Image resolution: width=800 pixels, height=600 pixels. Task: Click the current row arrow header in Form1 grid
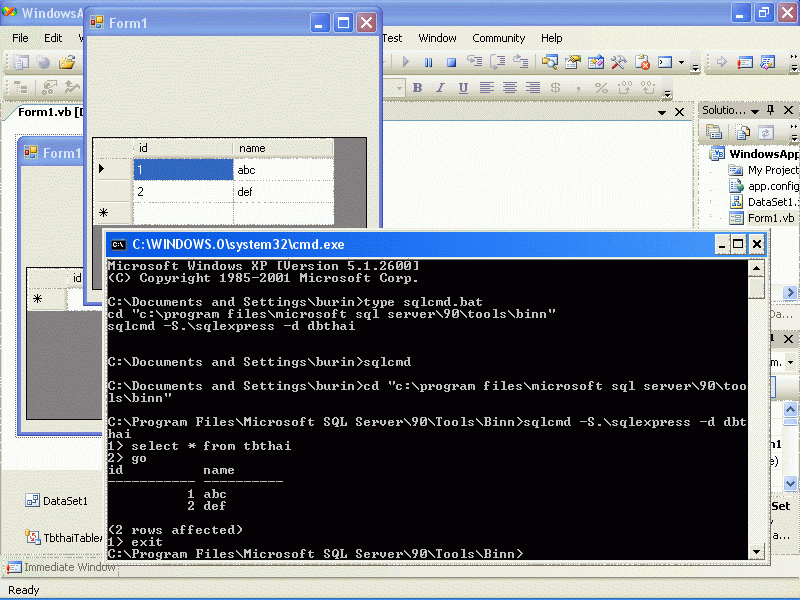click(113, 169)
